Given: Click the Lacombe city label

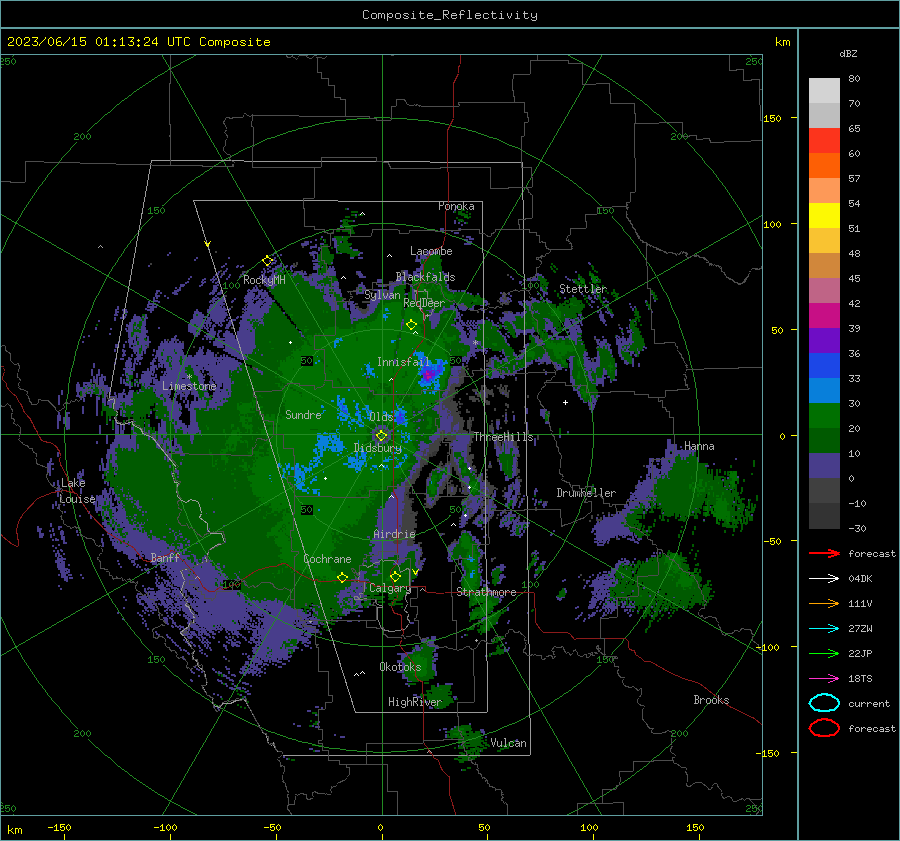Looking at the screenshot, I should point(431,251).
